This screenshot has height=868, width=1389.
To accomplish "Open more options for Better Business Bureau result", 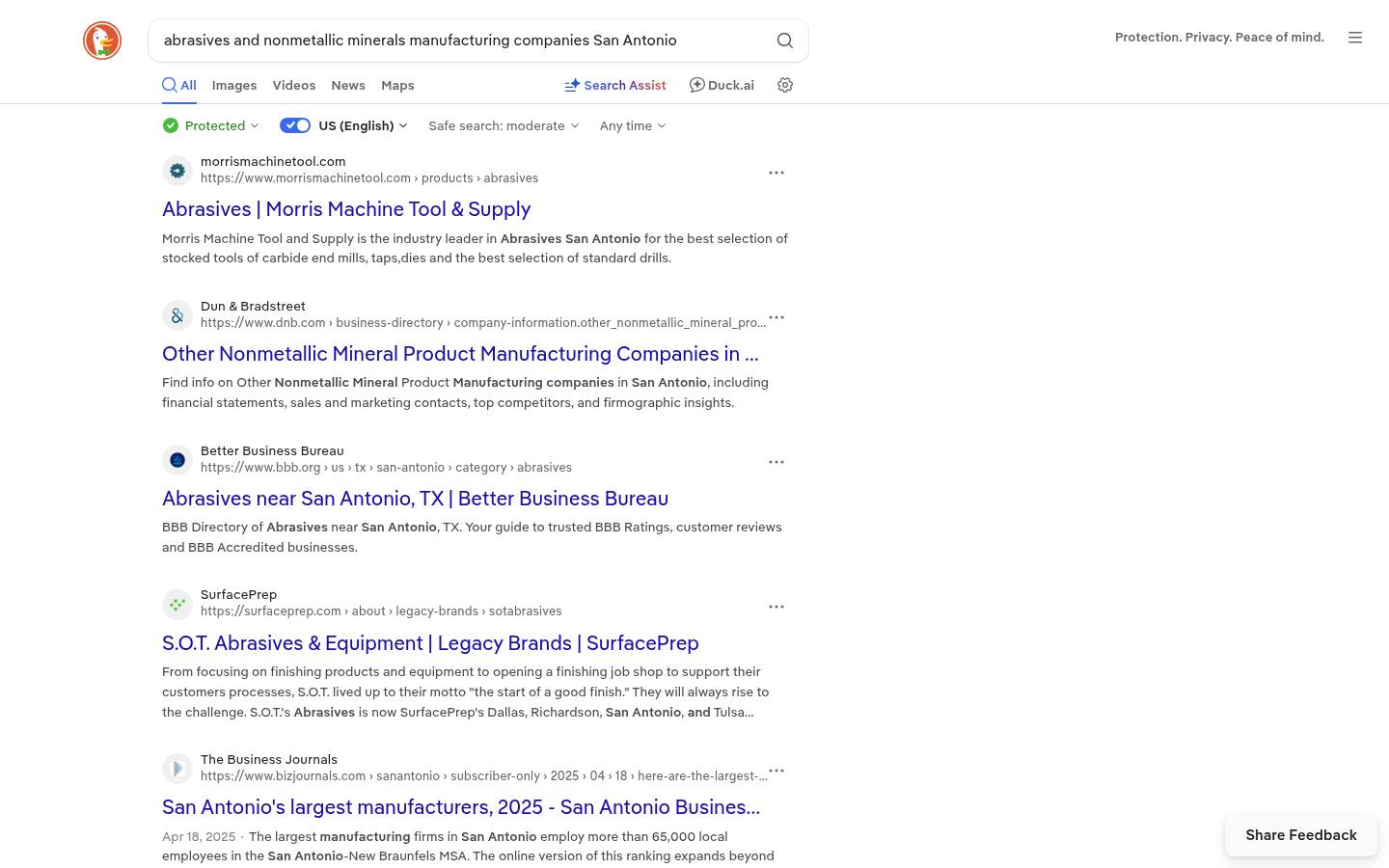I will [x=776, y=462].
